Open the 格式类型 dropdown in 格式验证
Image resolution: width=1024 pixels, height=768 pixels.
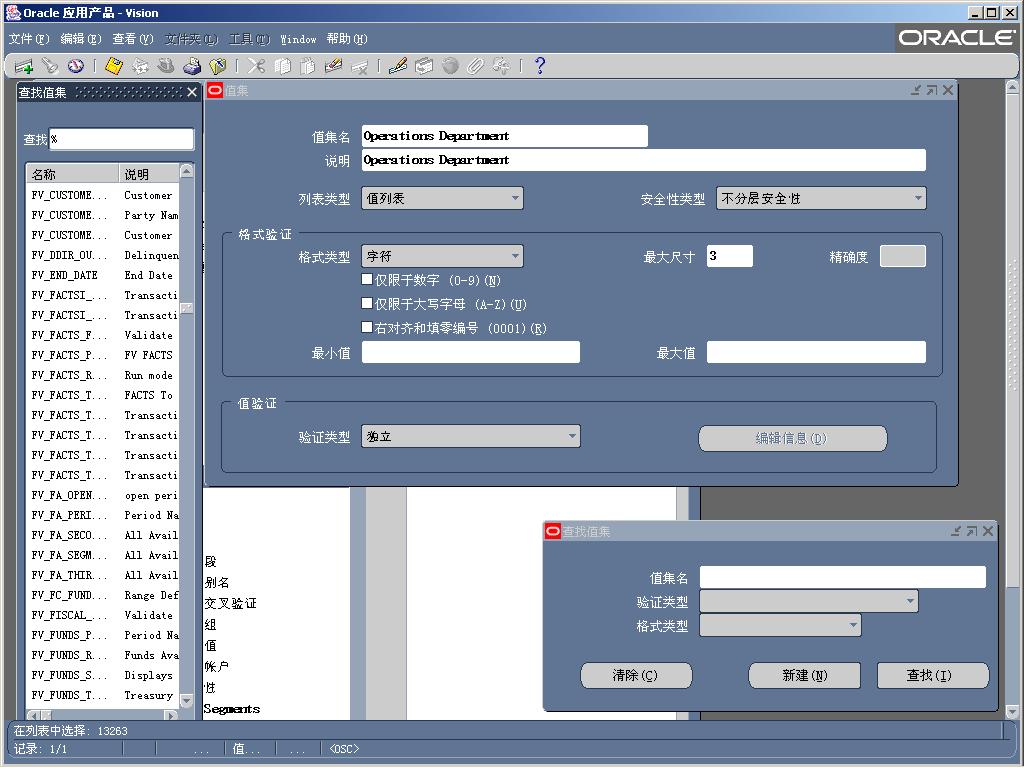442,256
